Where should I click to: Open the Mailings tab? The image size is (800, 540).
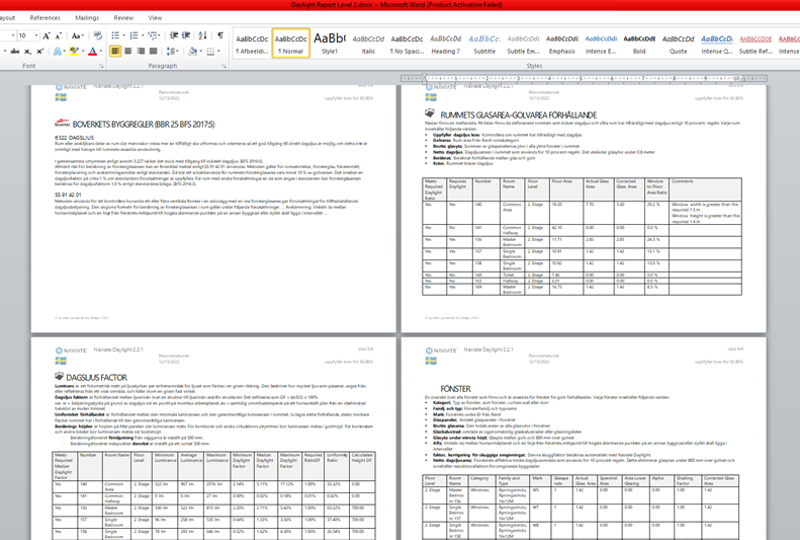[87, 18]
